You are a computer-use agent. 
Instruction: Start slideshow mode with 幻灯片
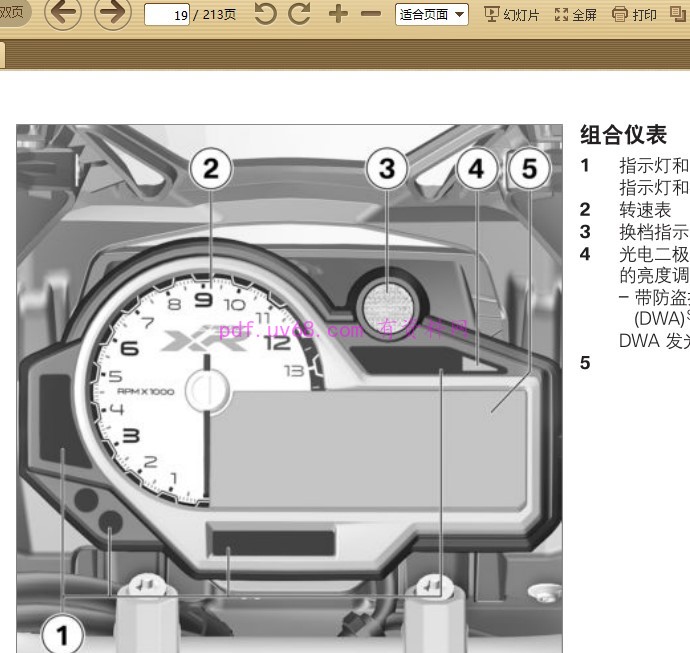[511, 14]
